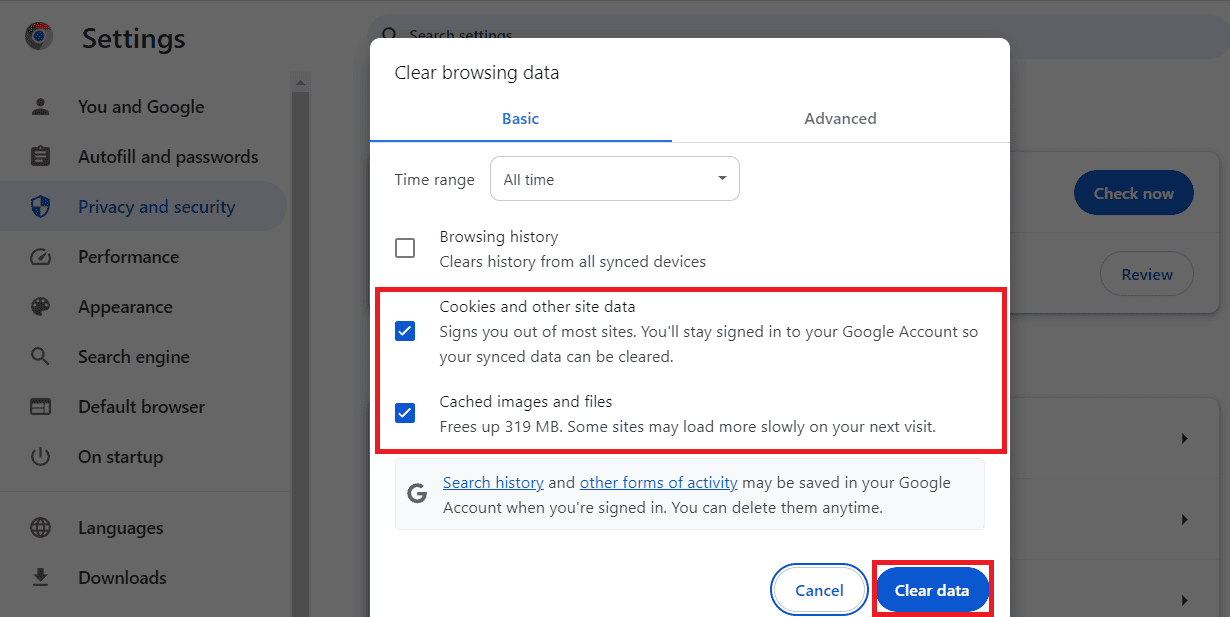Select the Privacy and security shield icon
The height and width of the screenshot is (617, 1230).
[x=40, y=206]
